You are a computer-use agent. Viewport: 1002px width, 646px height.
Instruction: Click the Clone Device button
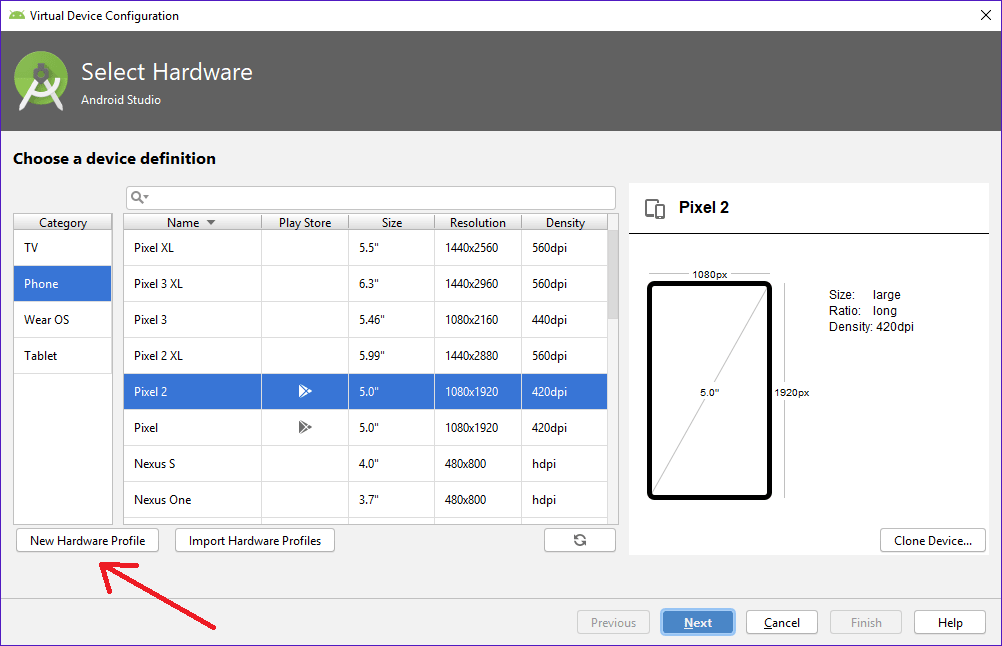[932, 541]
